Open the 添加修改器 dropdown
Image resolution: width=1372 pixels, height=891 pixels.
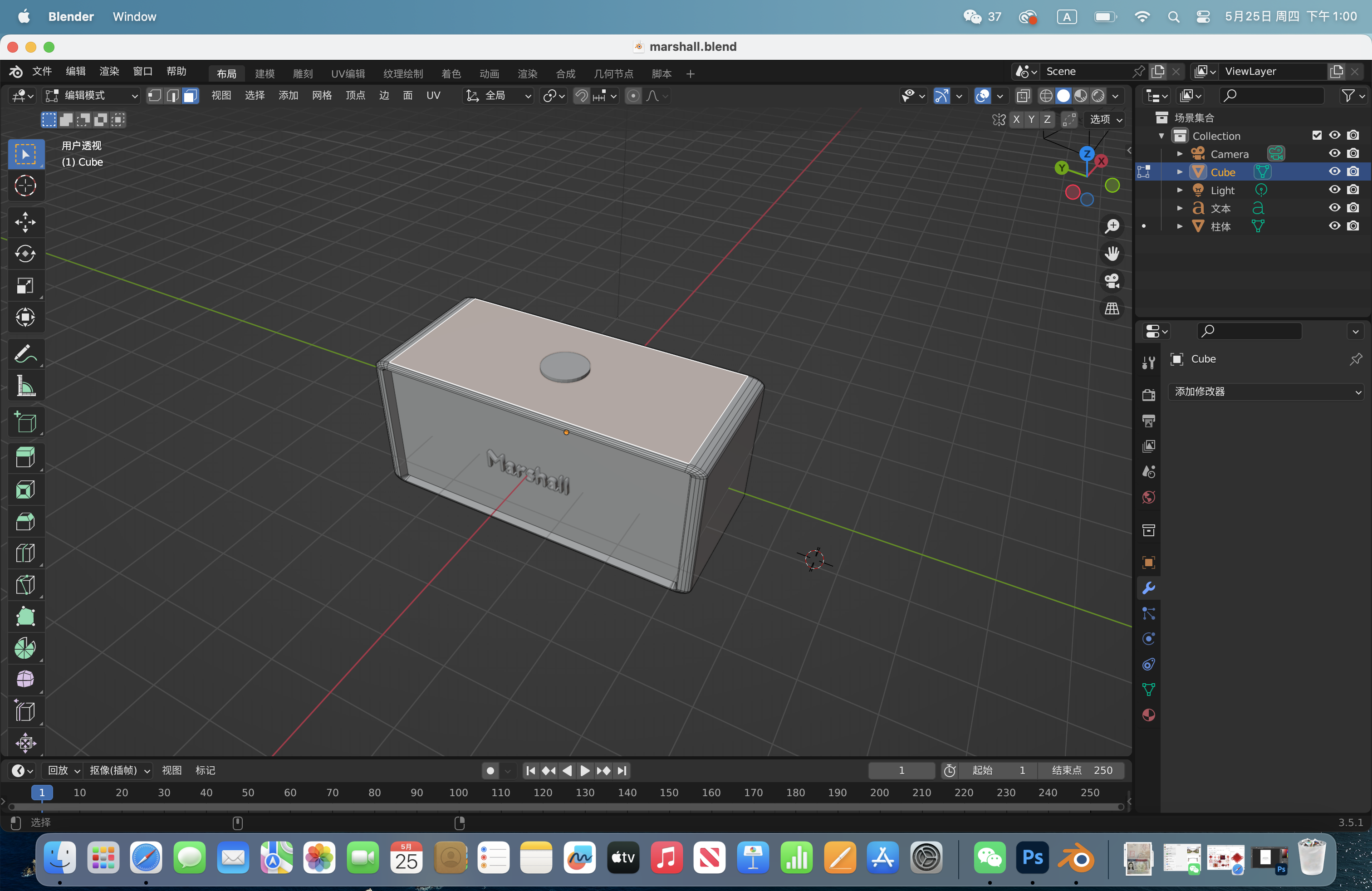click(x=1265, y=392)
